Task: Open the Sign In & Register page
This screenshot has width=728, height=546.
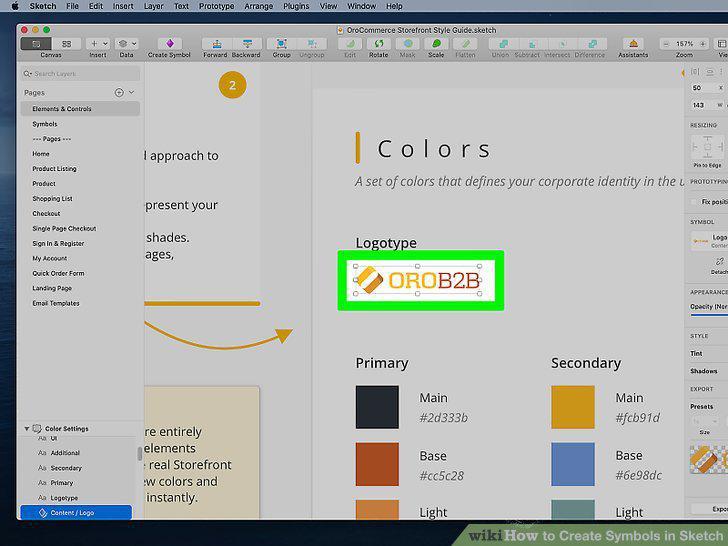Action: [58, 243]
